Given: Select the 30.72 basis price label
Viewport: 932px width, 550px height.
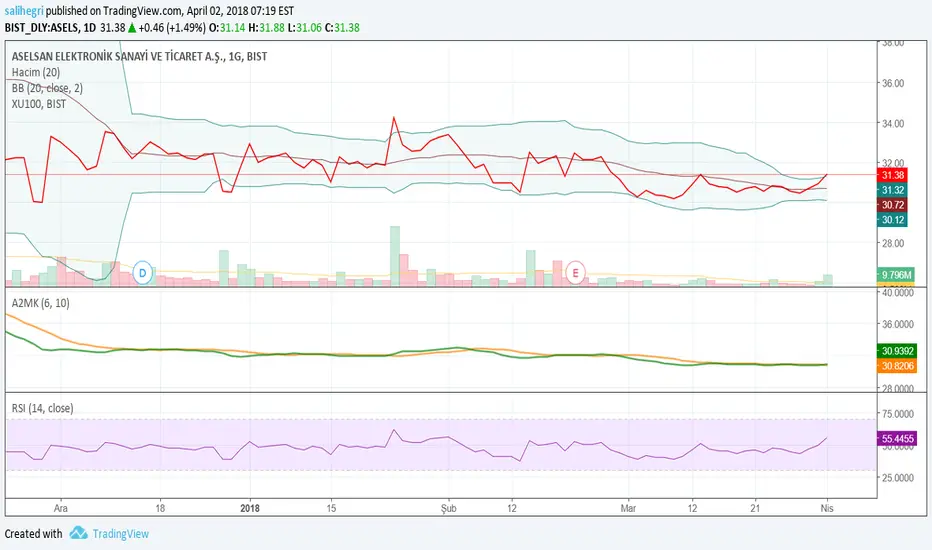Looking at the screenshot, I should click(x=892, y=205).
